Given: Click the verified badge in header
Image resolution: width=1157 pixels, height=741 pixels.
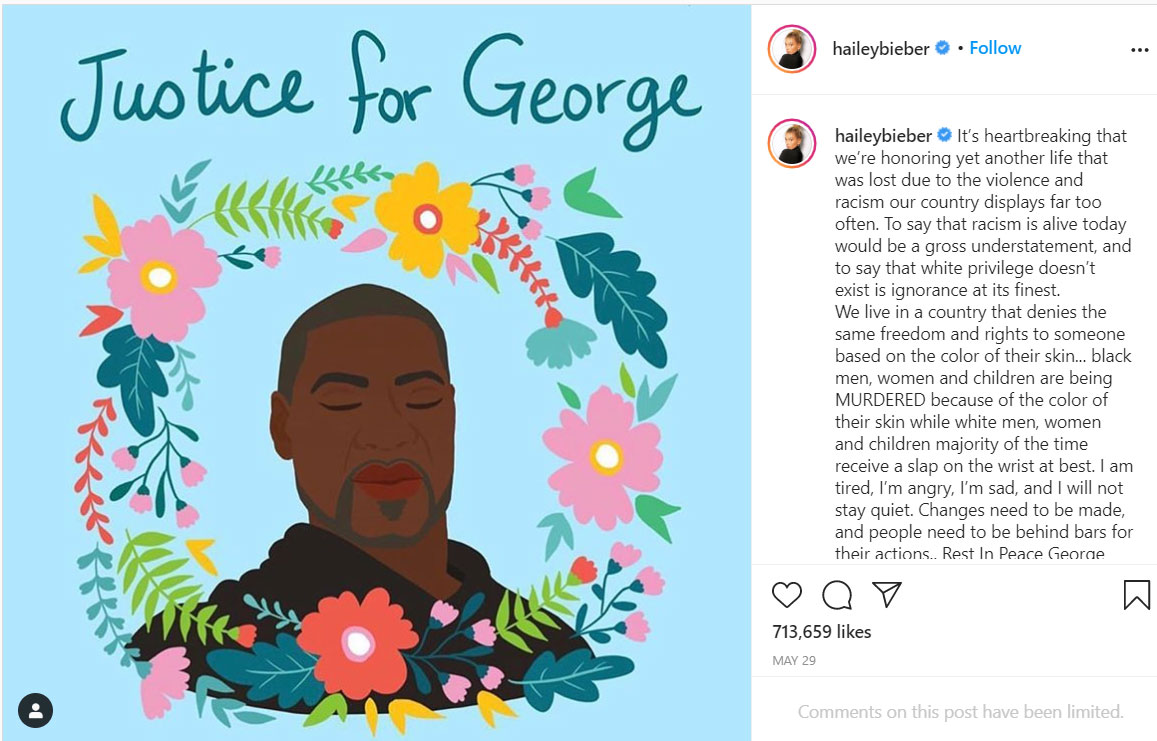Looking at the screenshot, I should click(942, 48).
